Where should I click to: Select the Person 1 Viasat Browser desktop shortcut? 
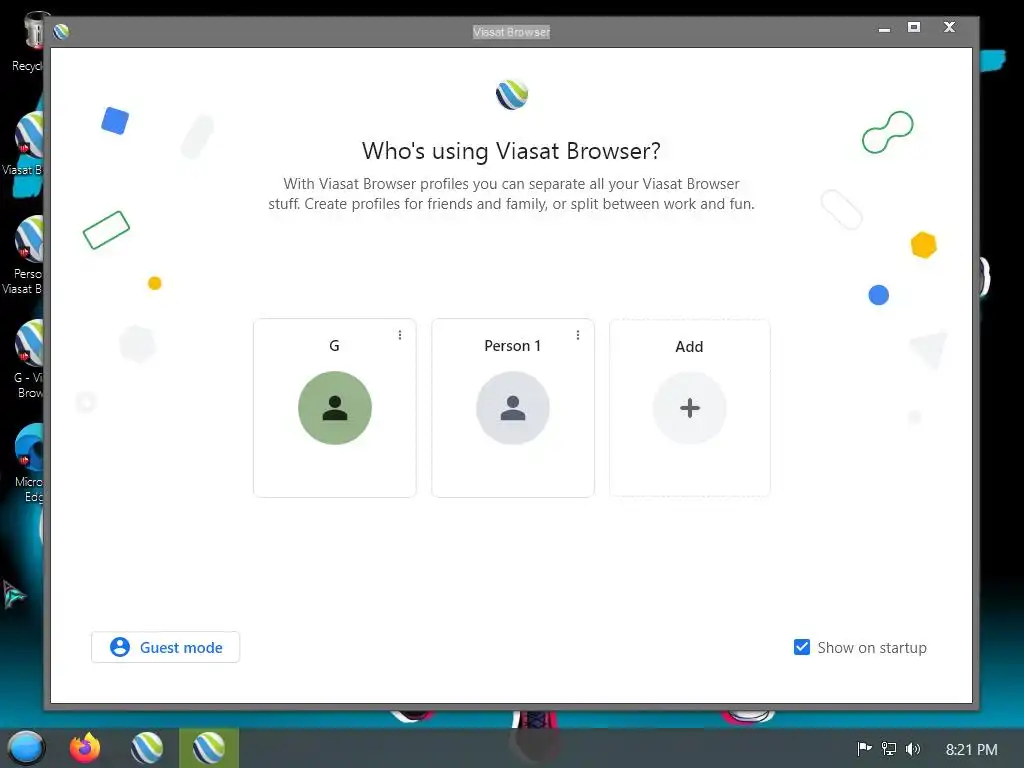click(25, 255)
